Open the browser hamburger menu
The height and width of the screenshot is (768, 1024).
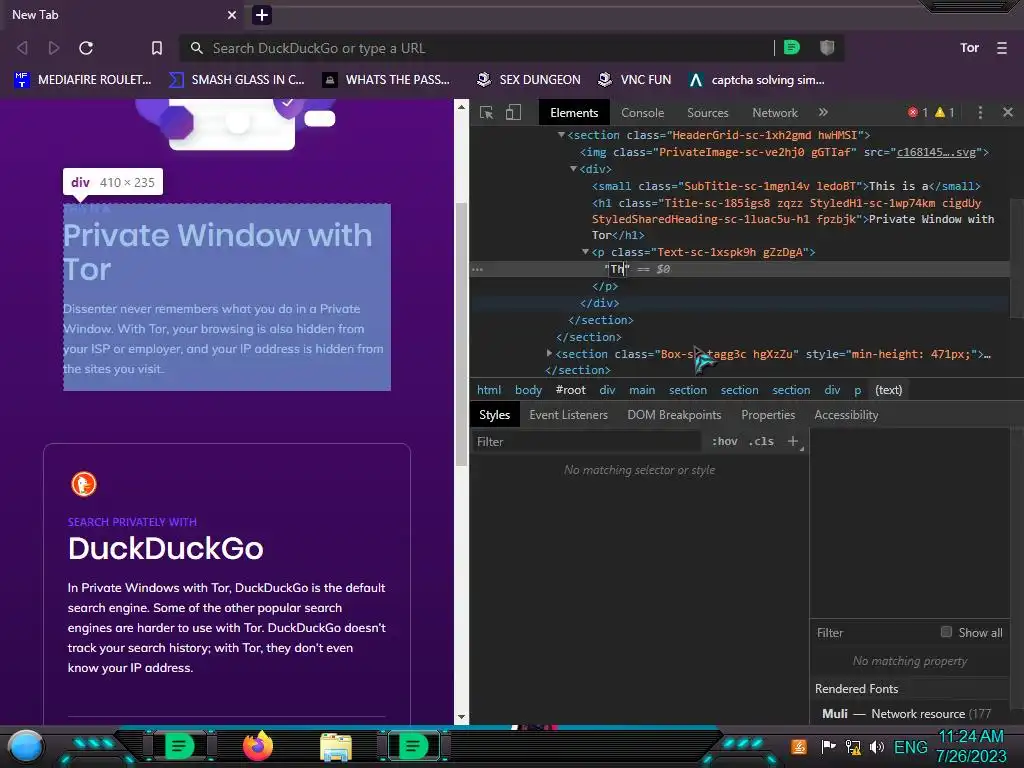pyautogui.click(x=1002, y=48)
